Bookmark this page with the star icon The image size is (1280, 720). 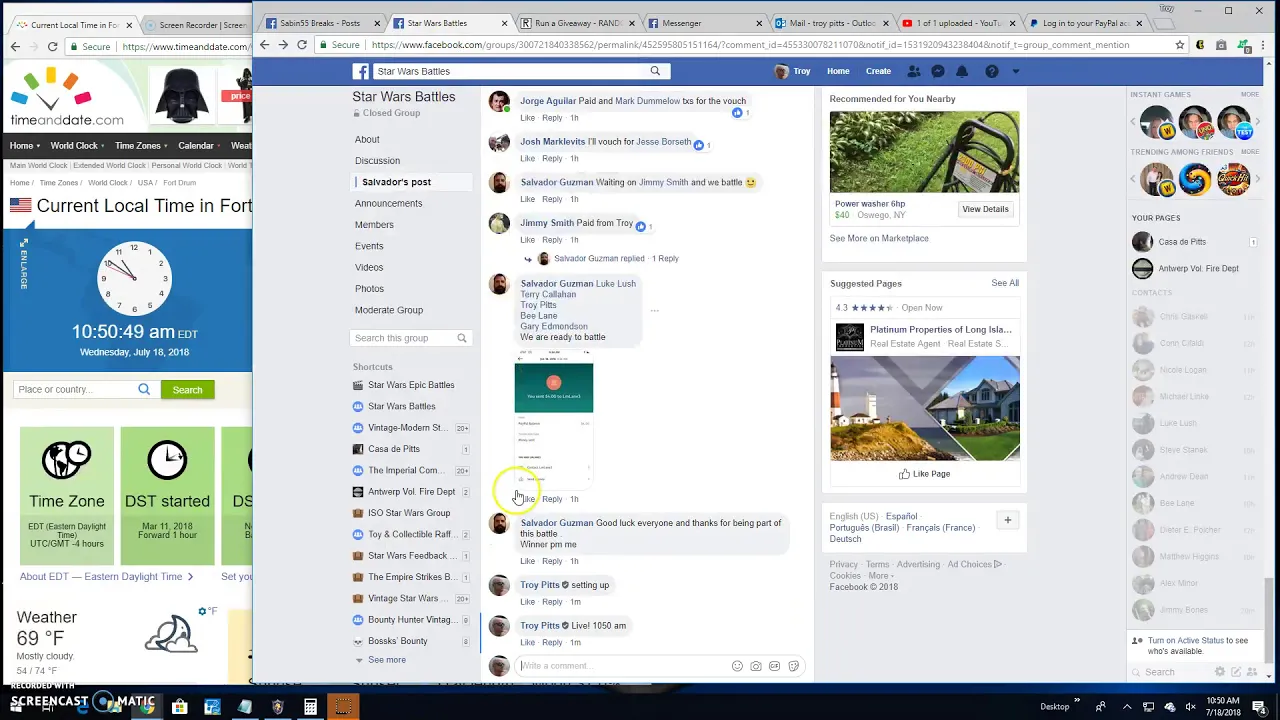point(1180,45)
